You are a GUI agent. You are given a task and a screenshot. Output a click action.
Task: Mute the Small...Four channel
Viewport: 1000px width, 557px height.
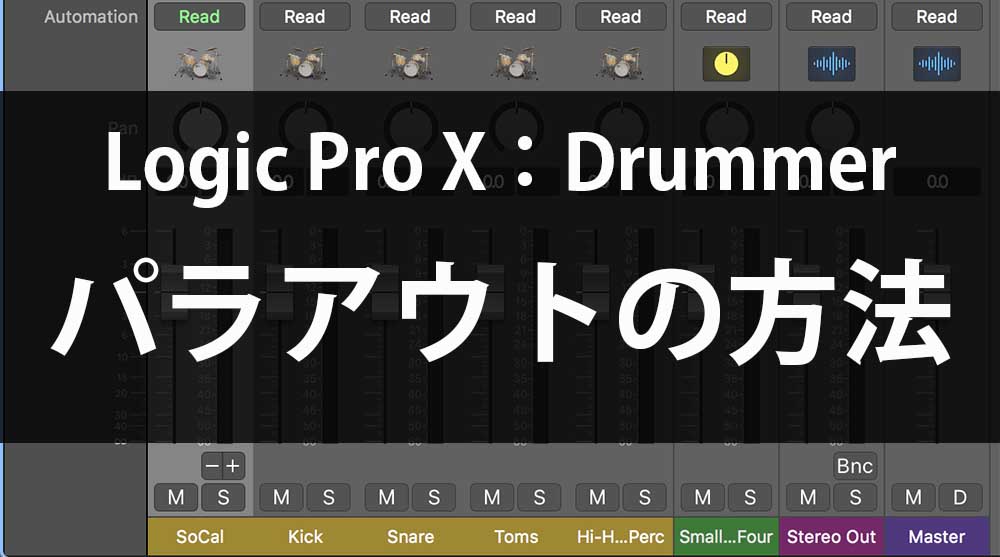pos(703,497)
